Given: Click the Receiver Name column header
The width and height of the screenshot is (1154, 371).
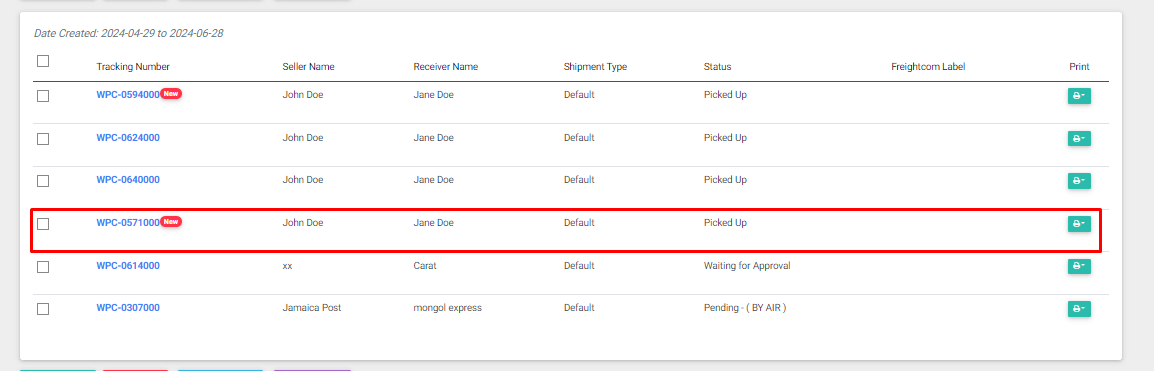Looking at the screenshot, I should tap(446, 67).
